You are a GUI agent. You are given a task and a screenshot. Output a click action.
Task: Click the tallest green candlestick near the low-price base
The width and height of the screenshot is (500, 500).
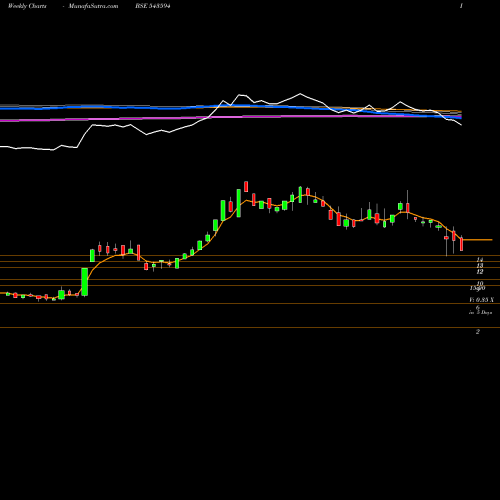(85, 282)
